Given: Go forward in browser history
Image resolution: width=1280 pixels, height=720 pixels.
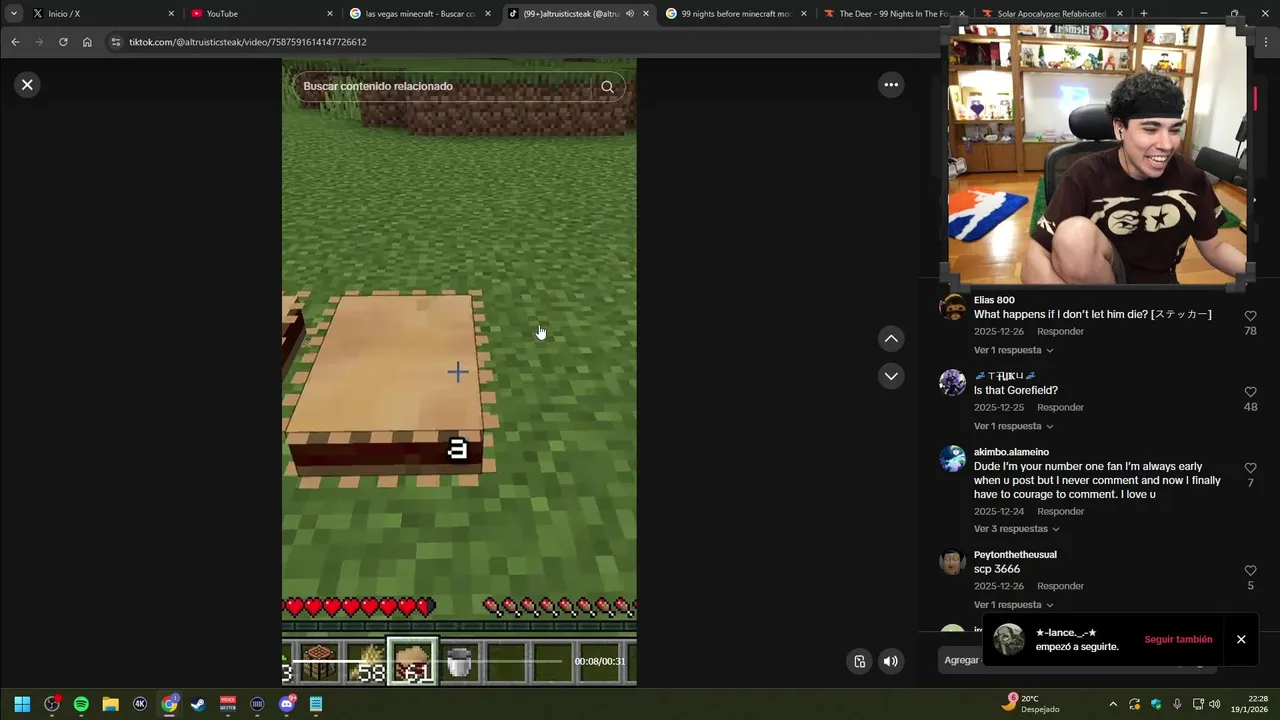Looking at the screenshot, I should pos(39,42).
